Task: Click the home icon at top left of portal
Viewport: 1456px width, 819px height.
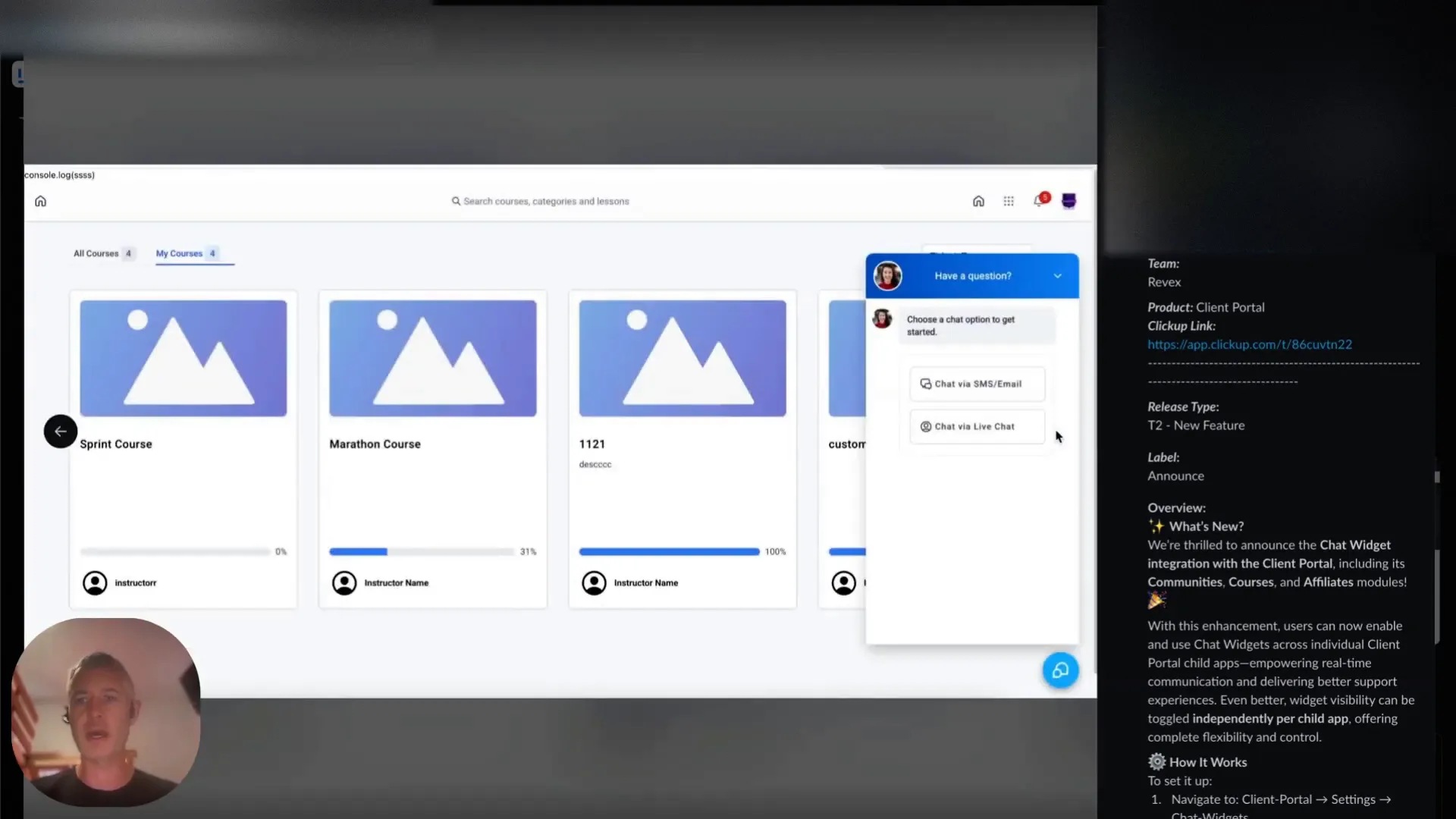Action: [41, 201]
